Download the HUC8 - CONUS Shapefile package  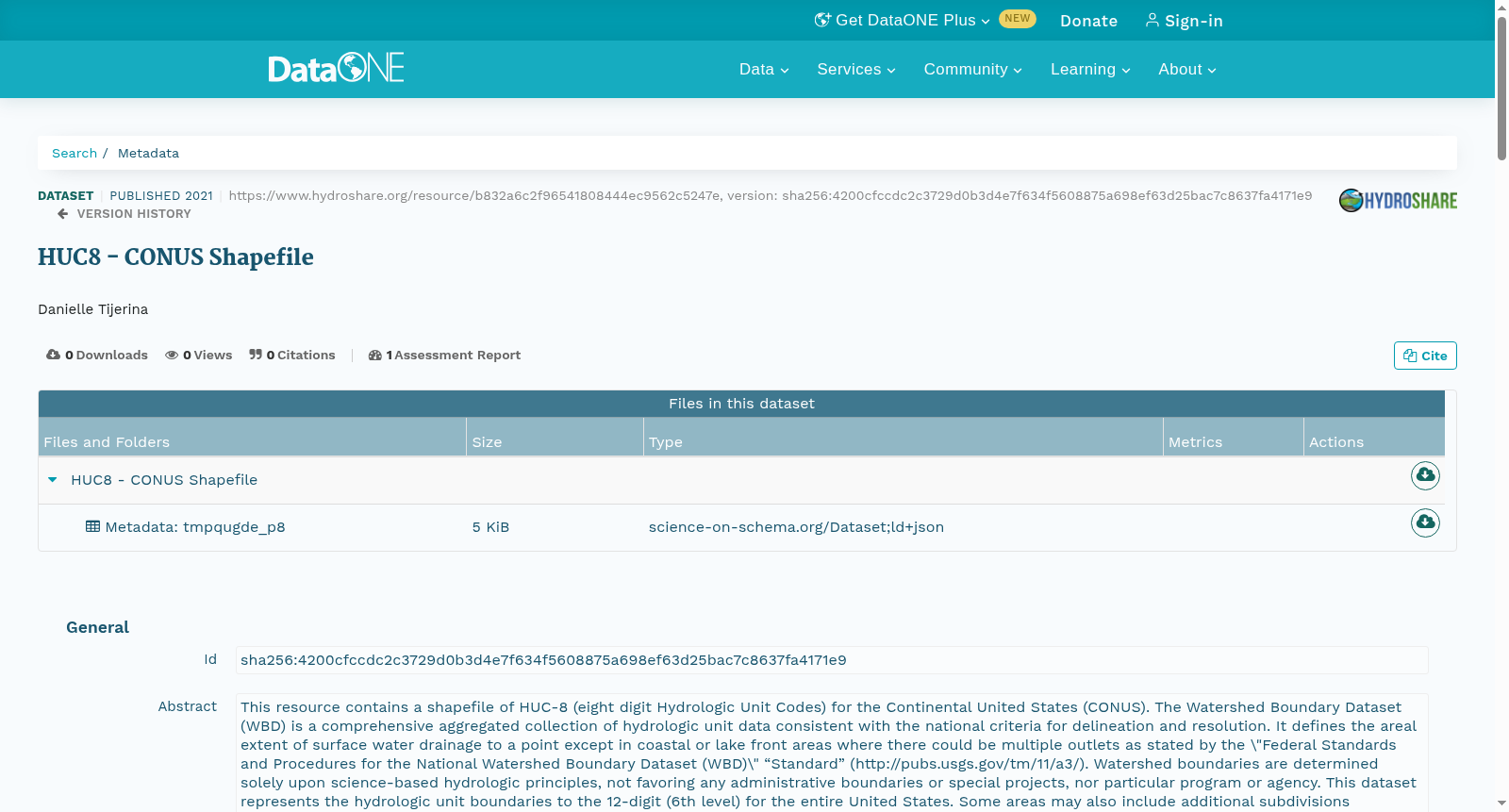pos(1425,475)
